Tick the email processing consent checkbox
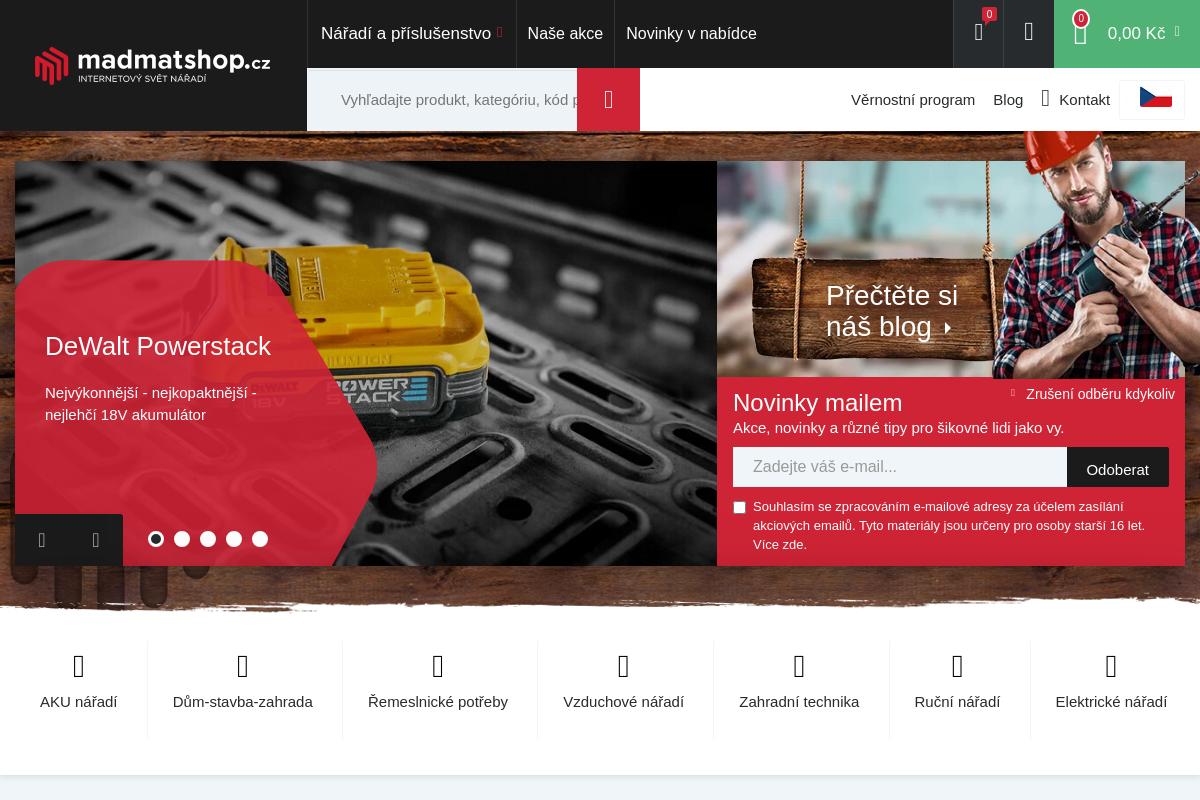This screenshot has width=1200, height=800. (739, 507)
